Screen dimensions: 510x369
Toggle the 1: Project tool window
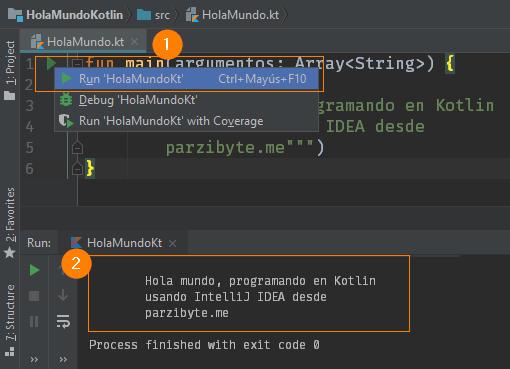tap(10, 71)
